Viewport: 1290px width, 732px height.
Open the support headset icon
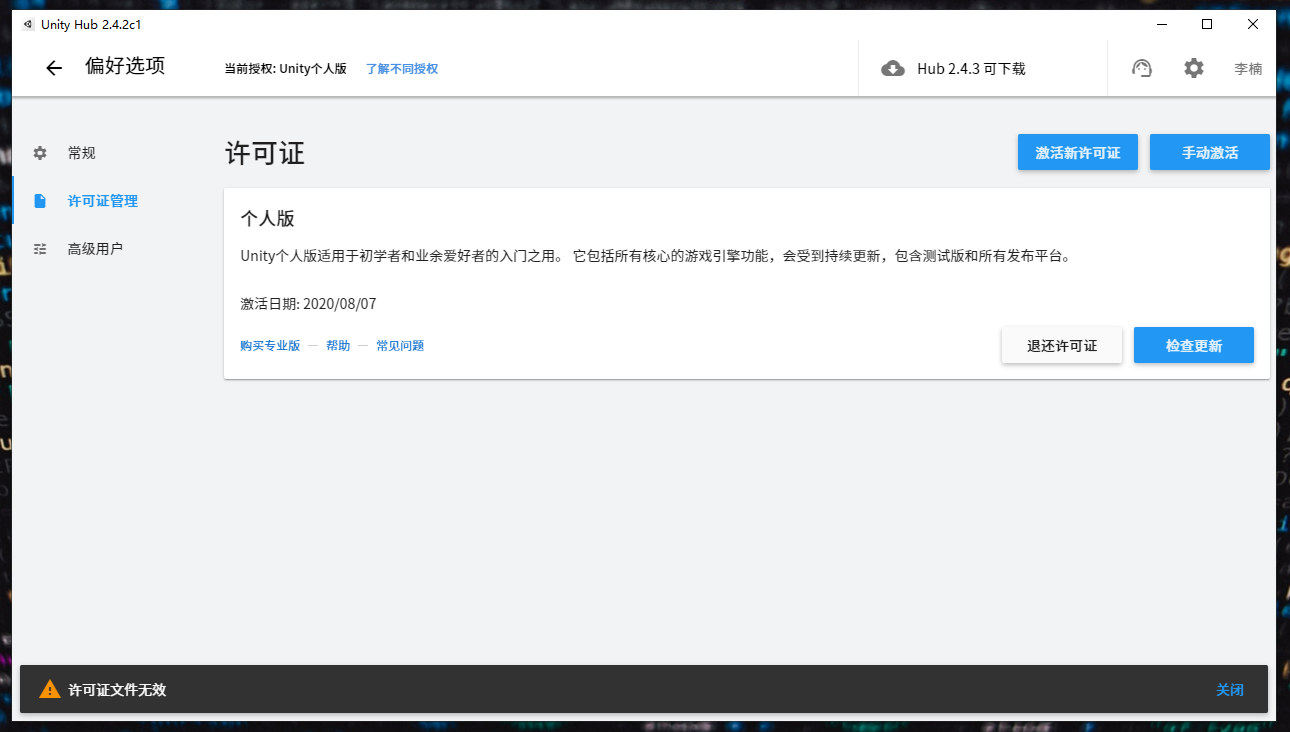pos(1141,68)
